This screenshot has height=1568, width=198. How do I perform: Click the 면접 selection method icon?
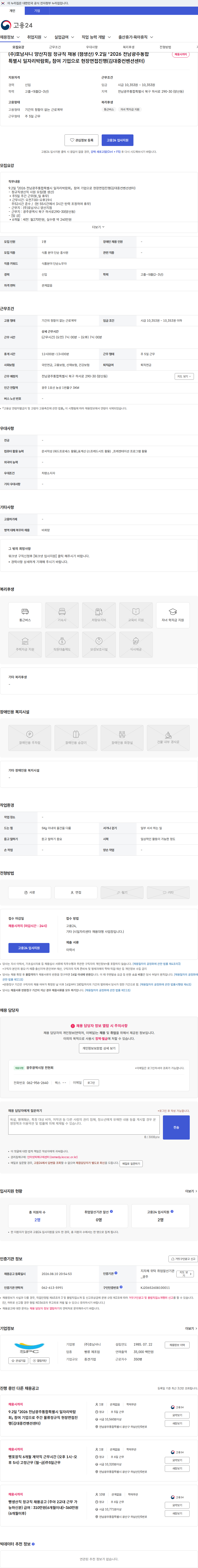tap(76, 892)
